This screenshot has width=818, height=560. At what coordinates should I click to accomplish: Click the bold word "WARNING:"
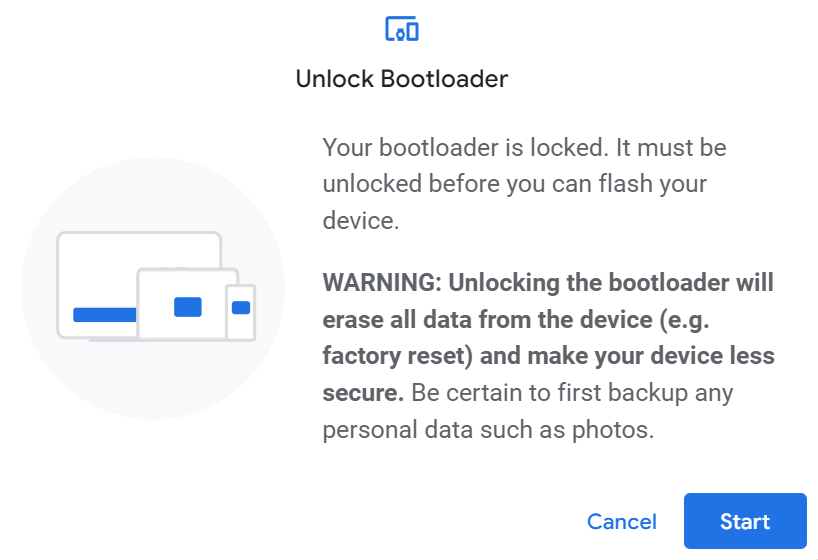[381, 281]
